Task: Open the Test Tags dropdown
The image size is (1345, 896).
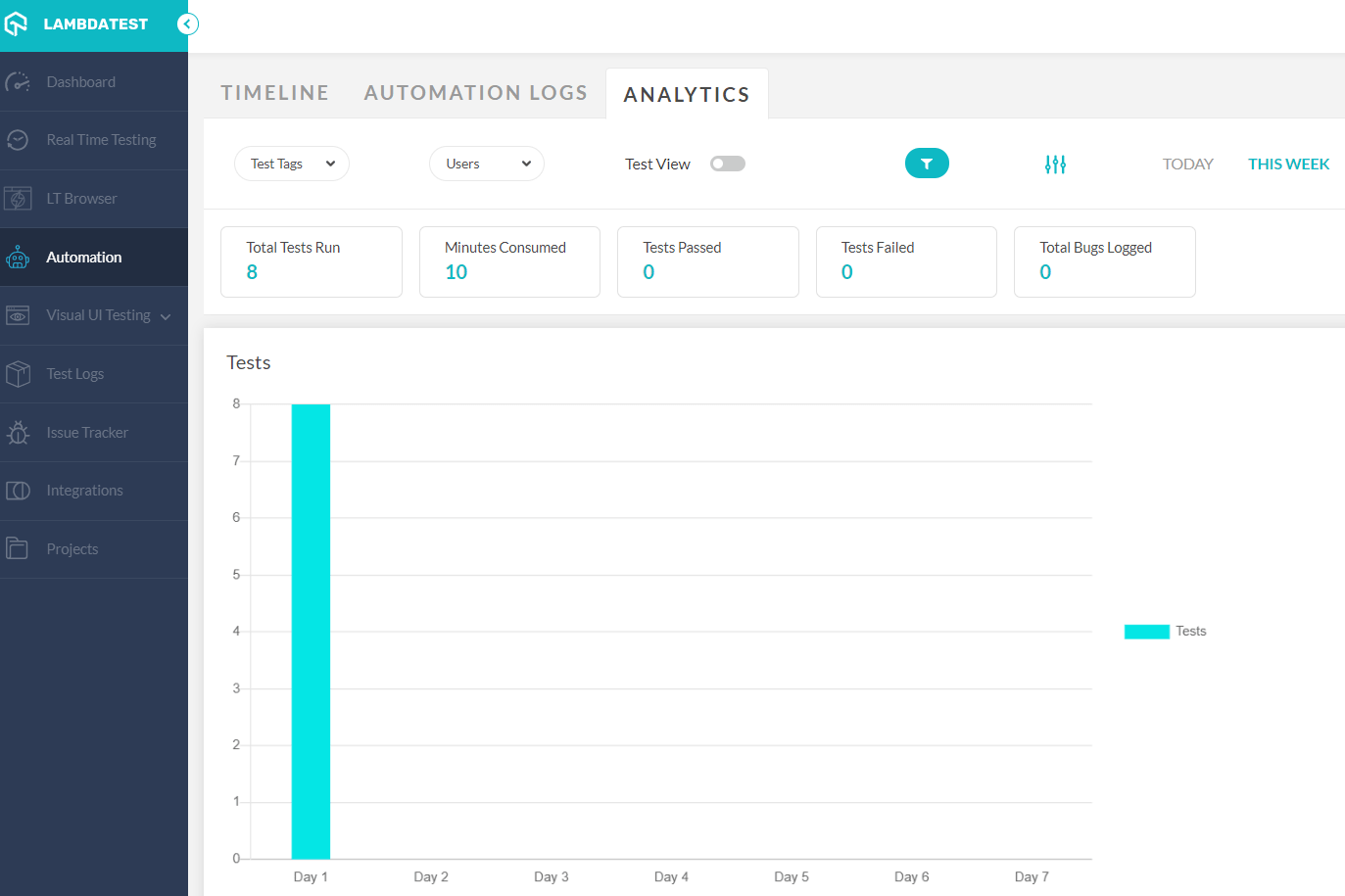Action: pos(291,164)
